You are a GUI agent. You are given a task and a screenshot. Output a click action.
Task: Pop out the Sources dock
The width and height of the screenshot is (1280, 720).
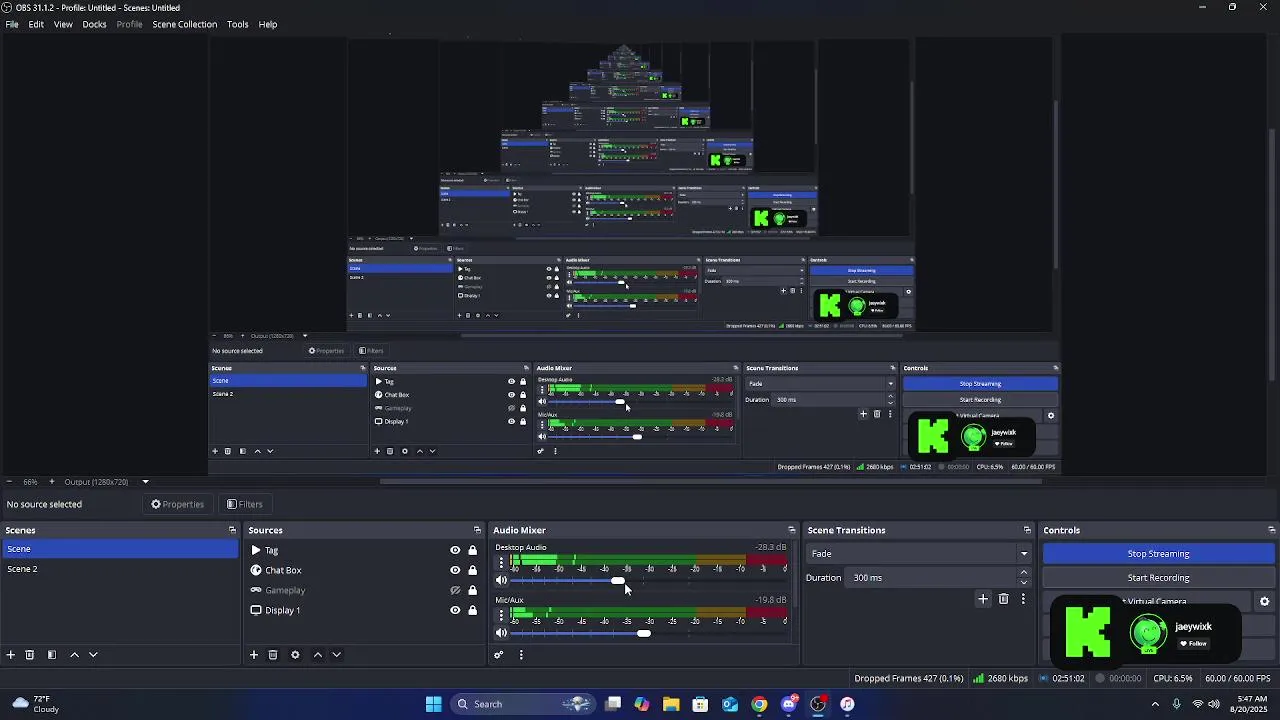click(x=477, y=530)
